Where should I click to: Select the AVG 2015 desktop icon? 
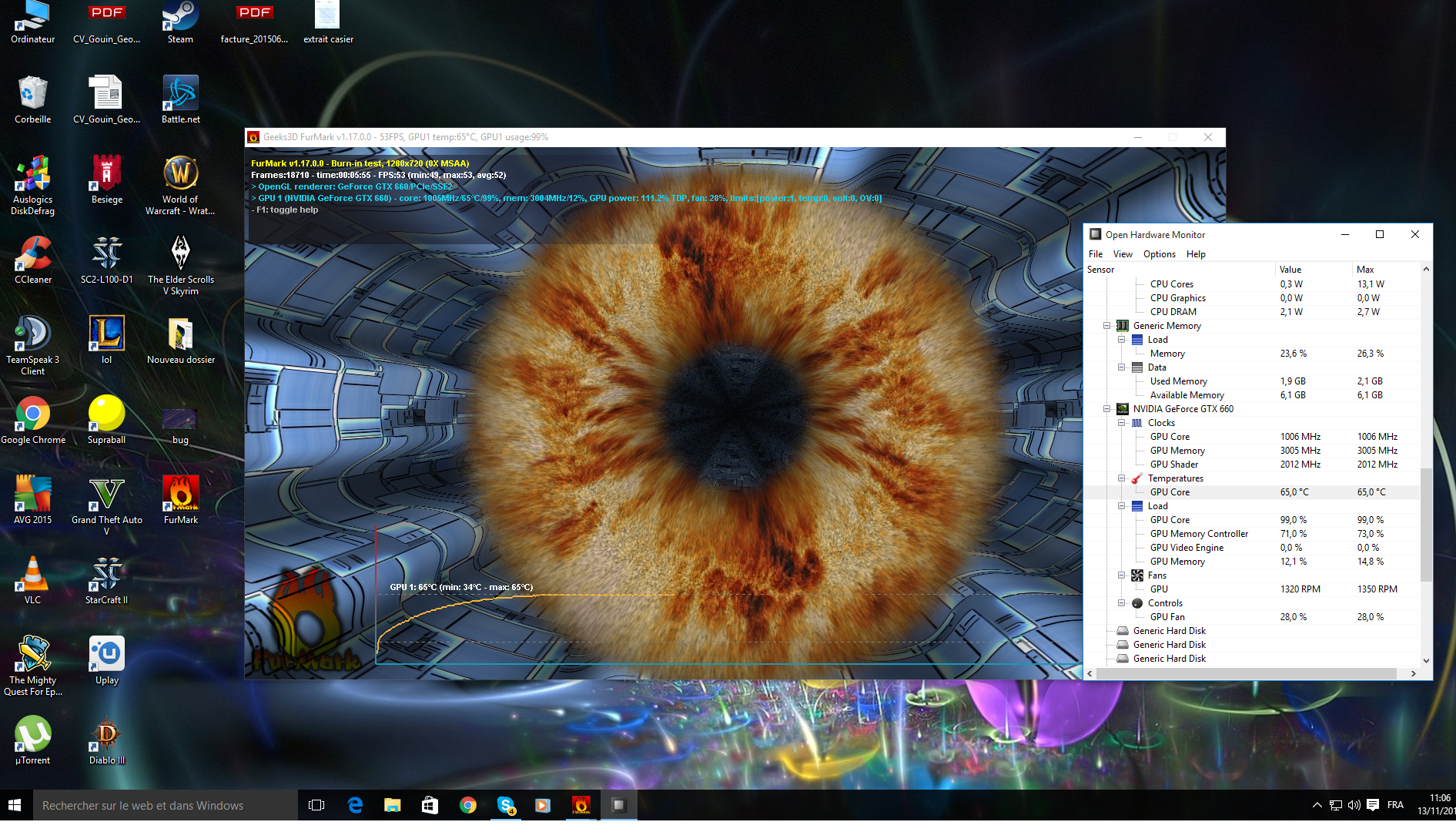pyautogui.click(x=33, y=500)
